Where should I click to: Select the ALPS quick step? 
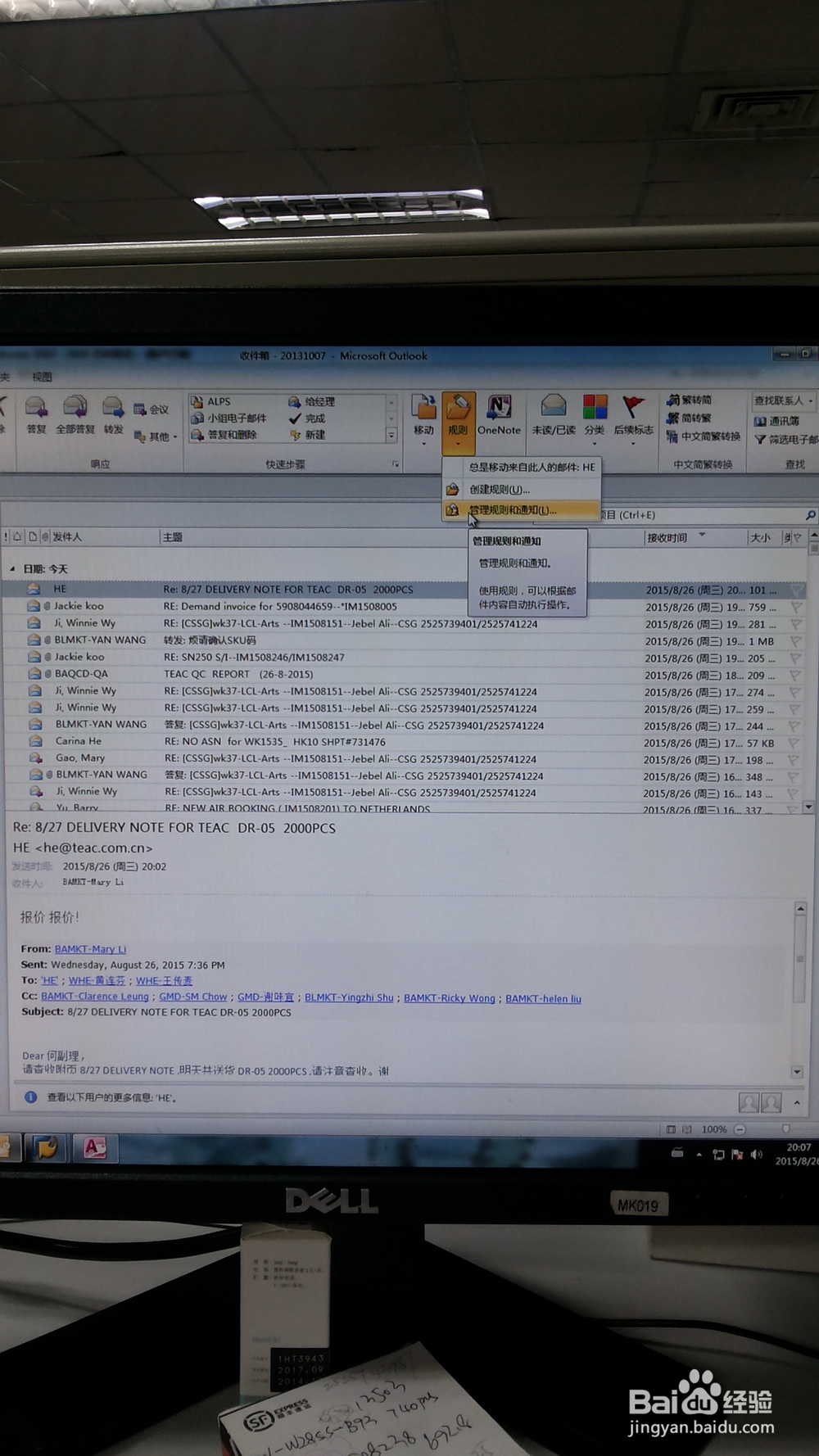pos(211,401)
